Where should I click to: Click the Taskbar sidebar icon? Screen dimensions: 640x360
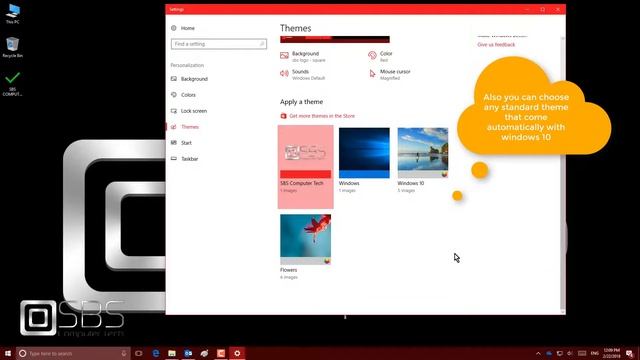tap(174, 159)
